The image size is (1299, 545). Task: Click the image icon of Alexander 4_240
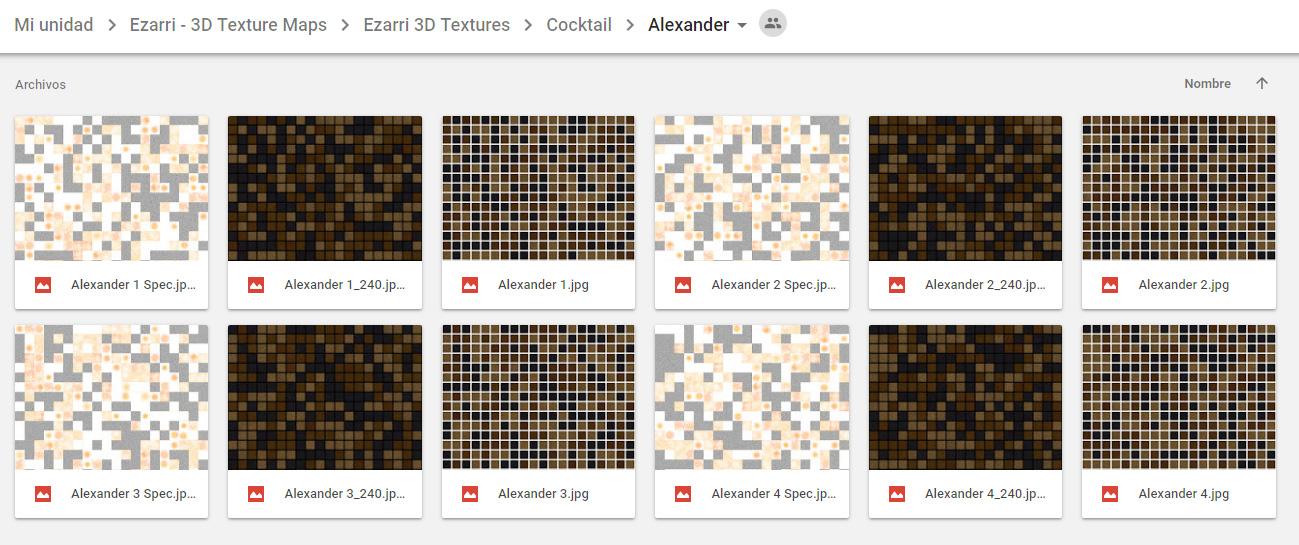[x=897, y=494]
